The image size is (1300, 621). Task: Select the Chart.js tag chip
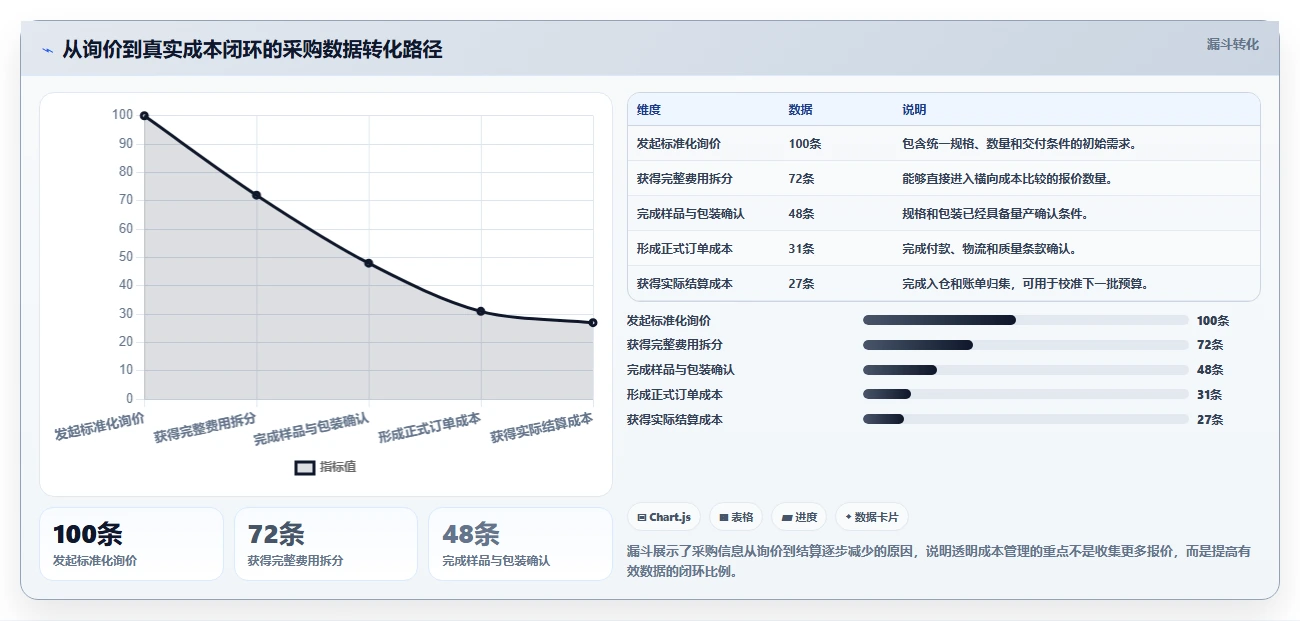pyautogui.click(x=664, y=517)
